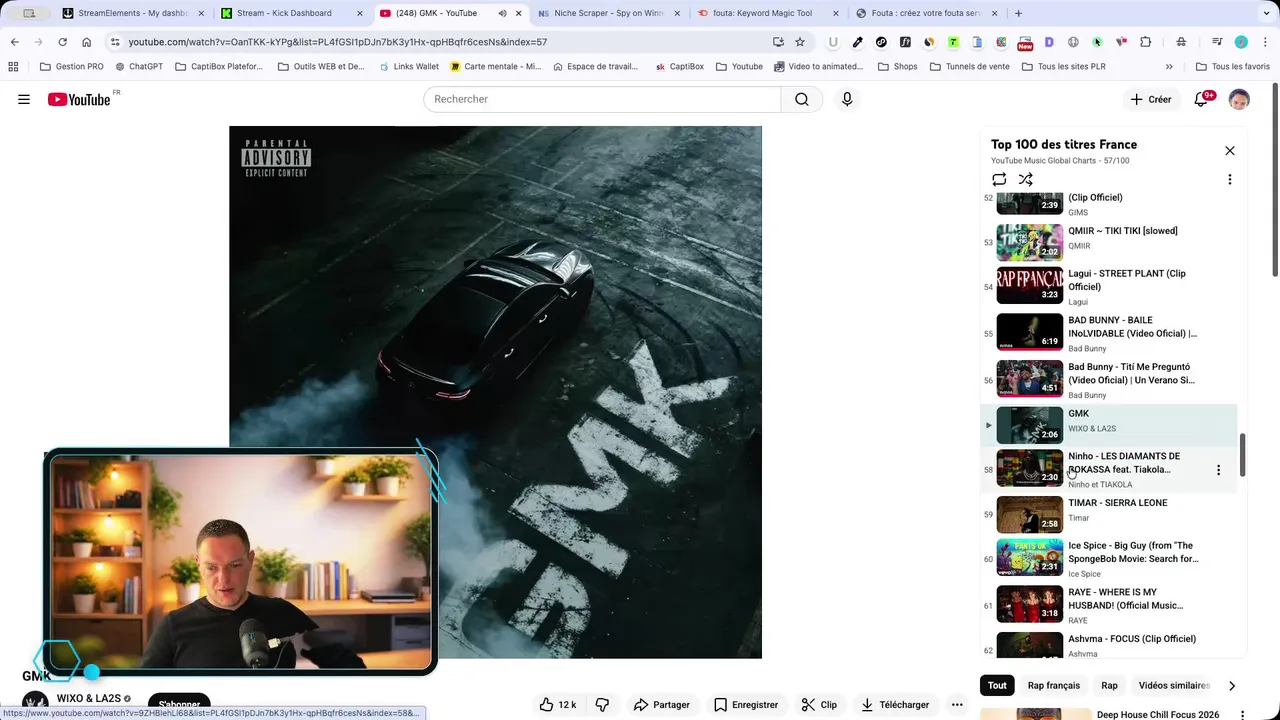Open the browser extensions puzzle icon
Image resolution: width=1280 pixels, height=720 pixels.
click(1146, 42)
